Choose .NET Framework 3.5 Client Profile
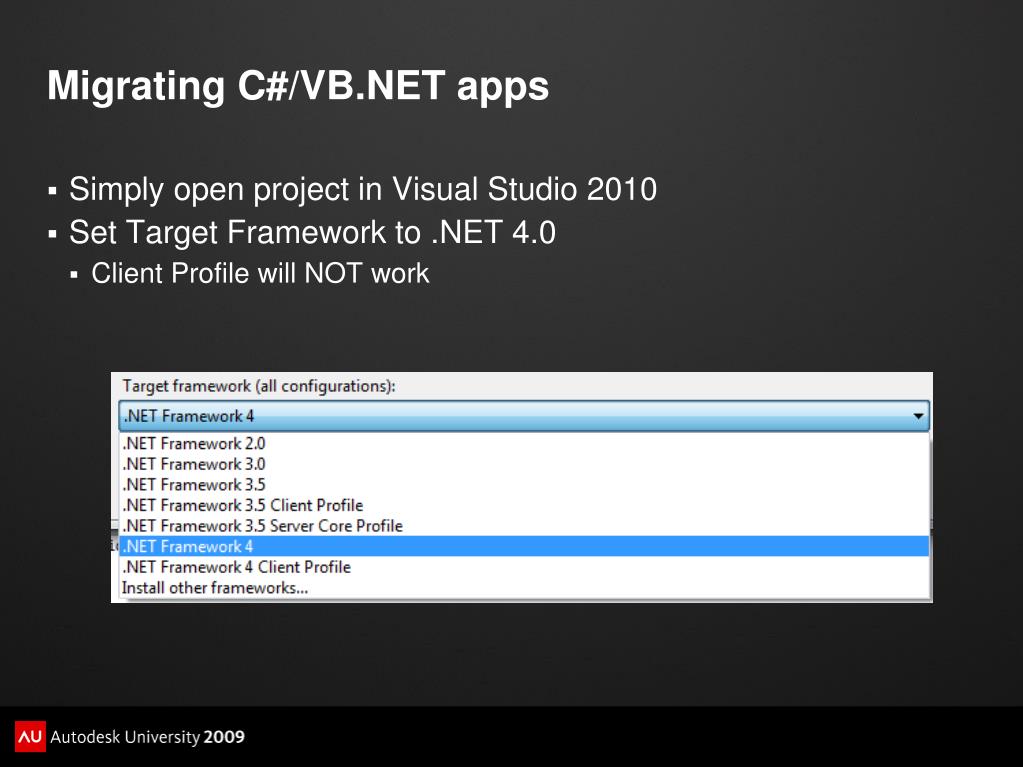Viewport: 1023px width, 767px height. pyautogui.click(x=525, y=505)
